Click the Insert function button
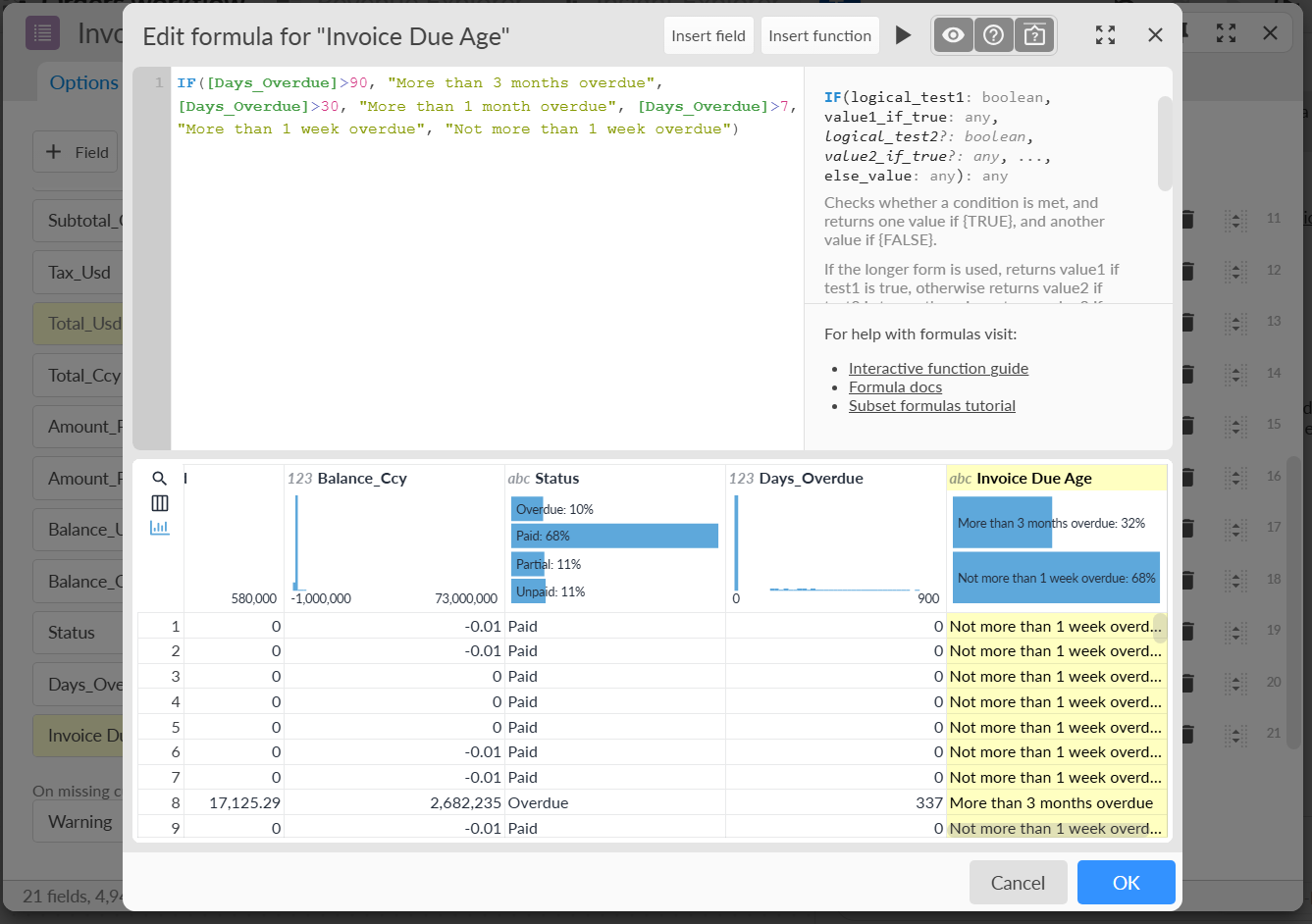The height and width of the screenshot is (924, 1312). pos(819,35)
